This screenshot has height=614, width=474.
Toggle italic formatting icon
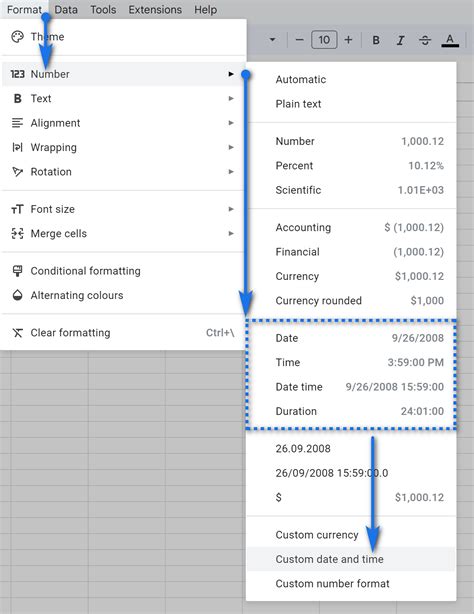(x=400, y=40)
